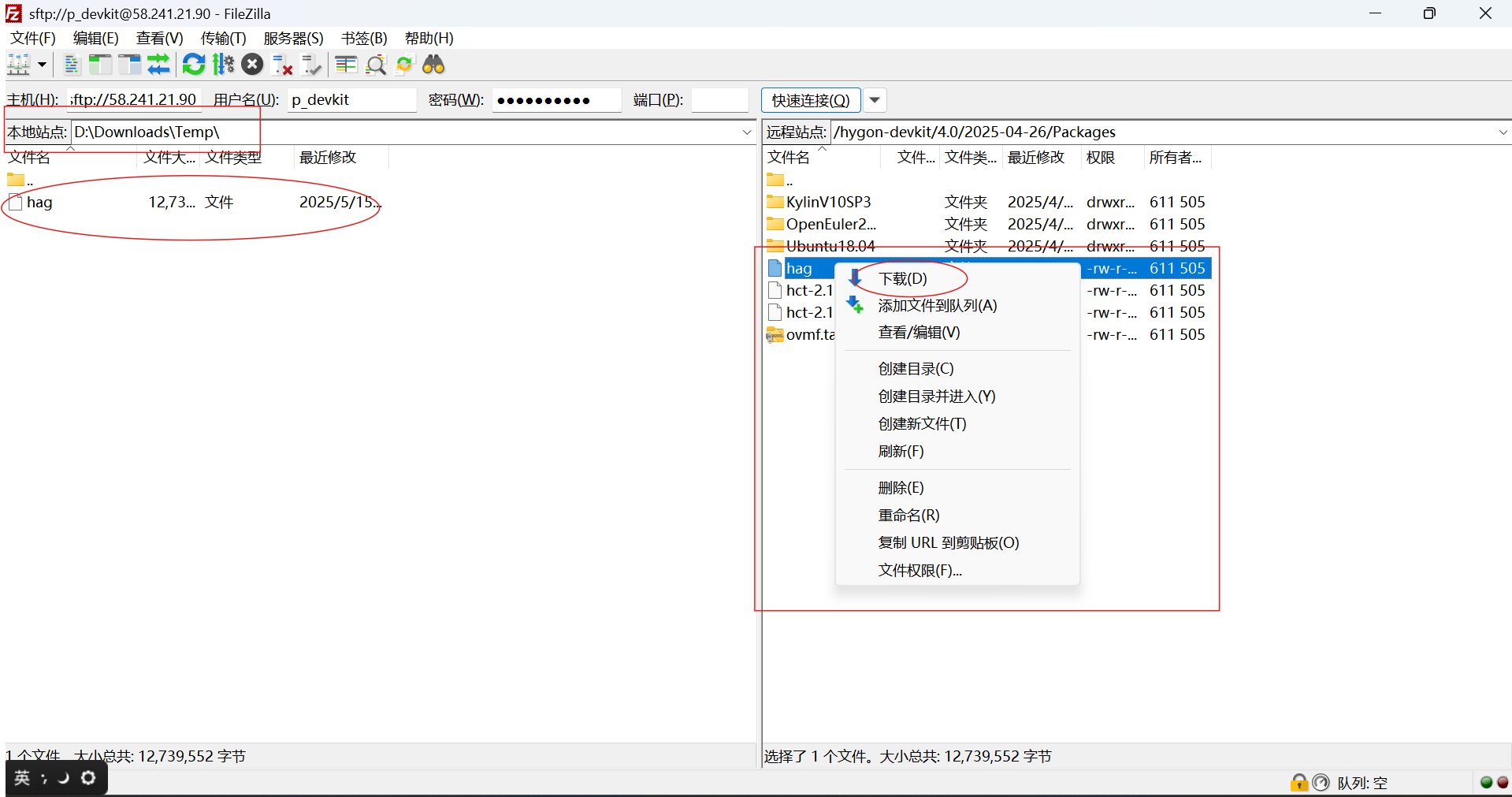
Task: Open the quickconnect history dropdown arrow
Action: point(875,100)
